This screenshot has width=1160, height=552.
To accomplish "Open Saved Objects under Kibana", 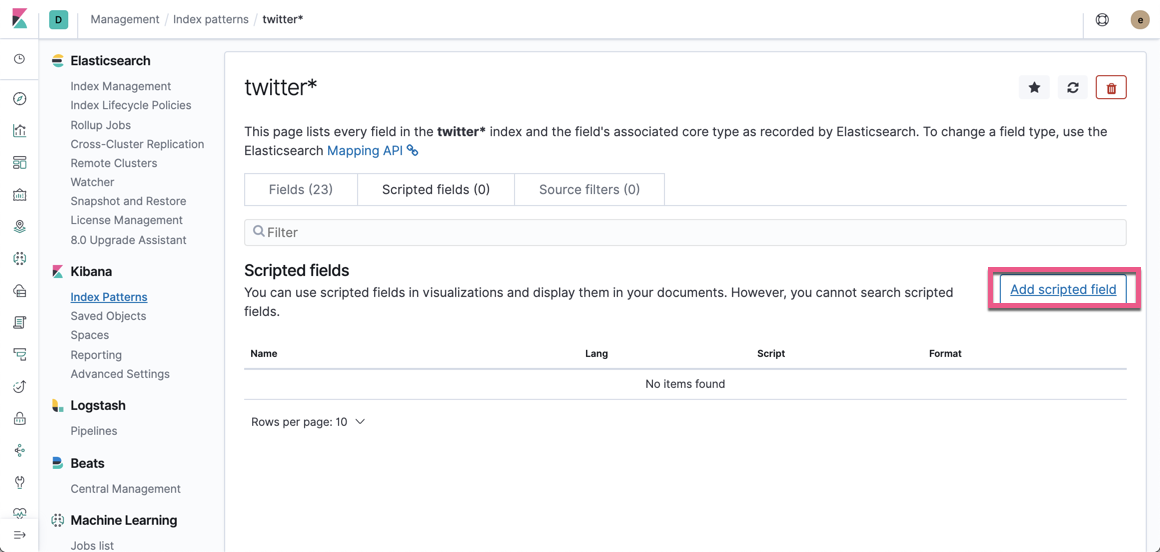I will pyautogui.click(x=109, y=316).
